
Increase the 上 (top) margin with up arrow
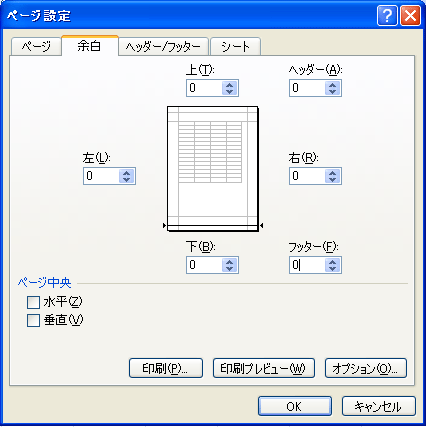tap(229, 85)
